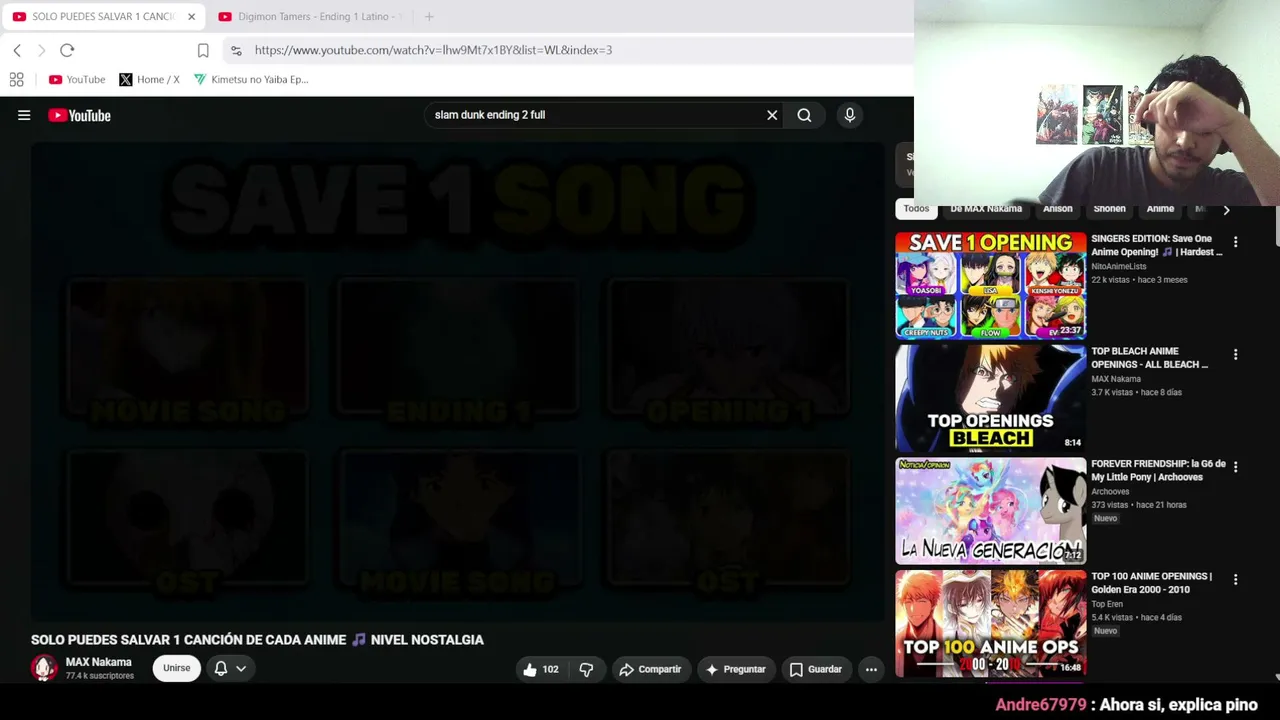Open options menu for TOP 100 ANIME video
Viewport: 1280px width, 720px height.
click(1235, 580)
